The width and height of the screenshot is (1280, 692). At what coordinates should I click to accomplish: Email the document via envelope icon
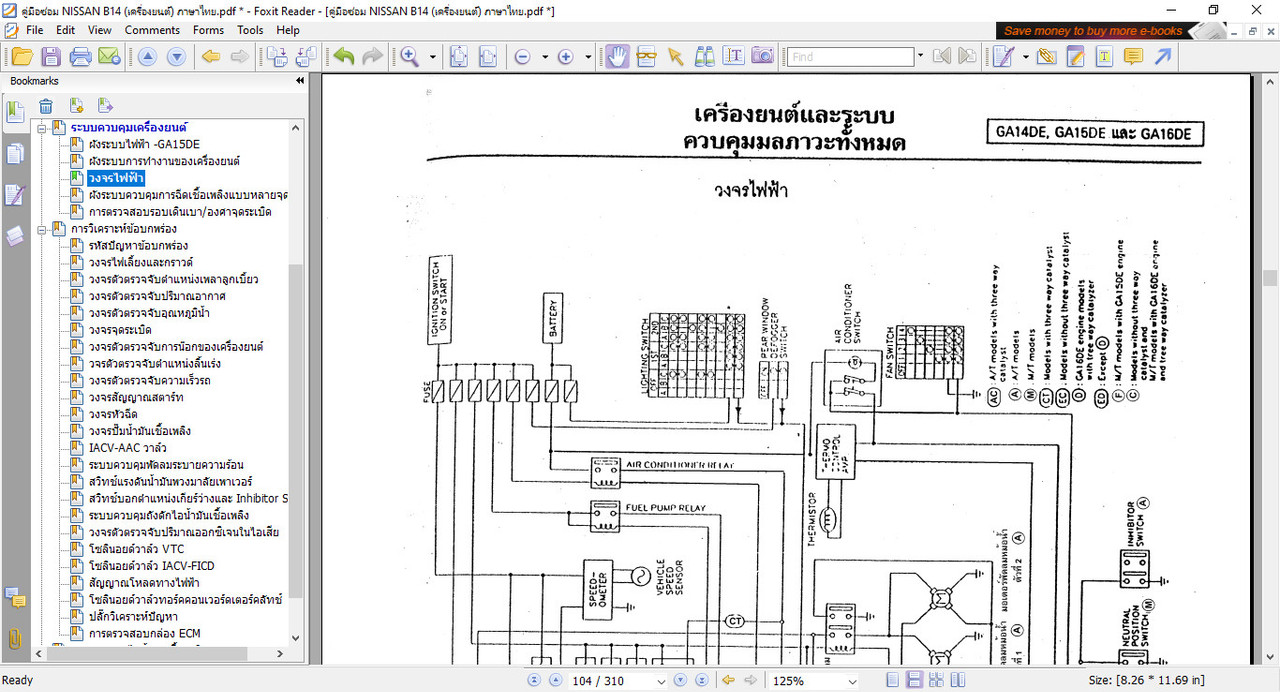point(108,57)
